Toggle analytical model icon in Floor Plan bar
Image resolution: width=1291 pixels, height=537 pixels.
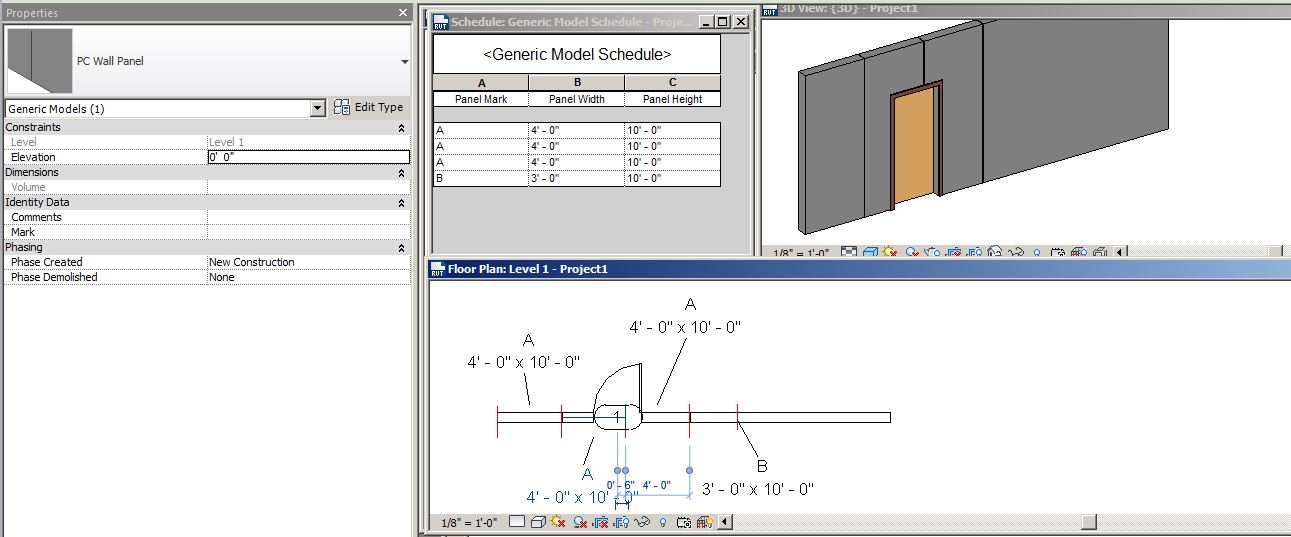704,522
